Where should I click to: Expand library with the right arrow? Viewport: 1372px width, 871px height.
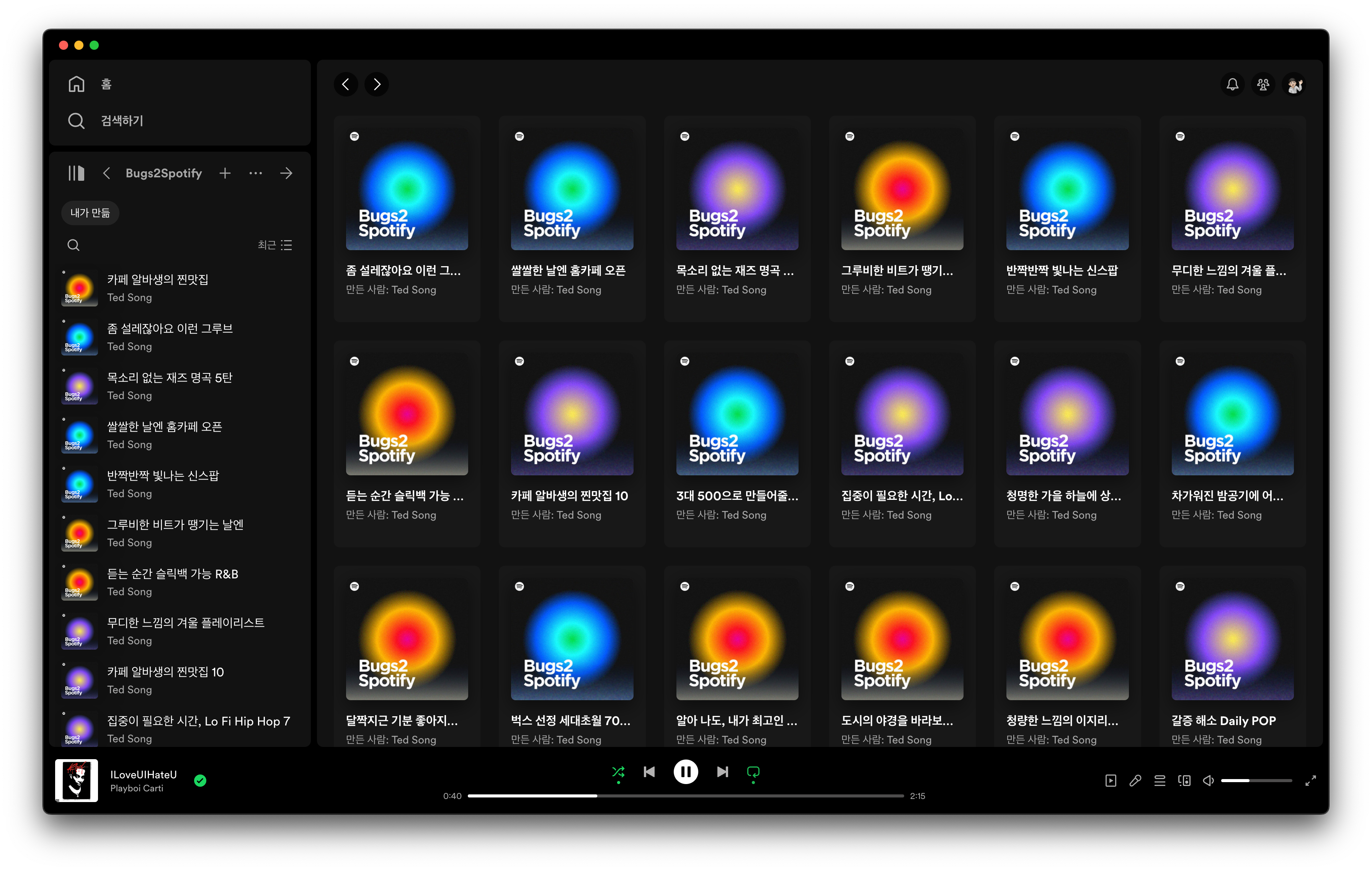coord(286,173)
